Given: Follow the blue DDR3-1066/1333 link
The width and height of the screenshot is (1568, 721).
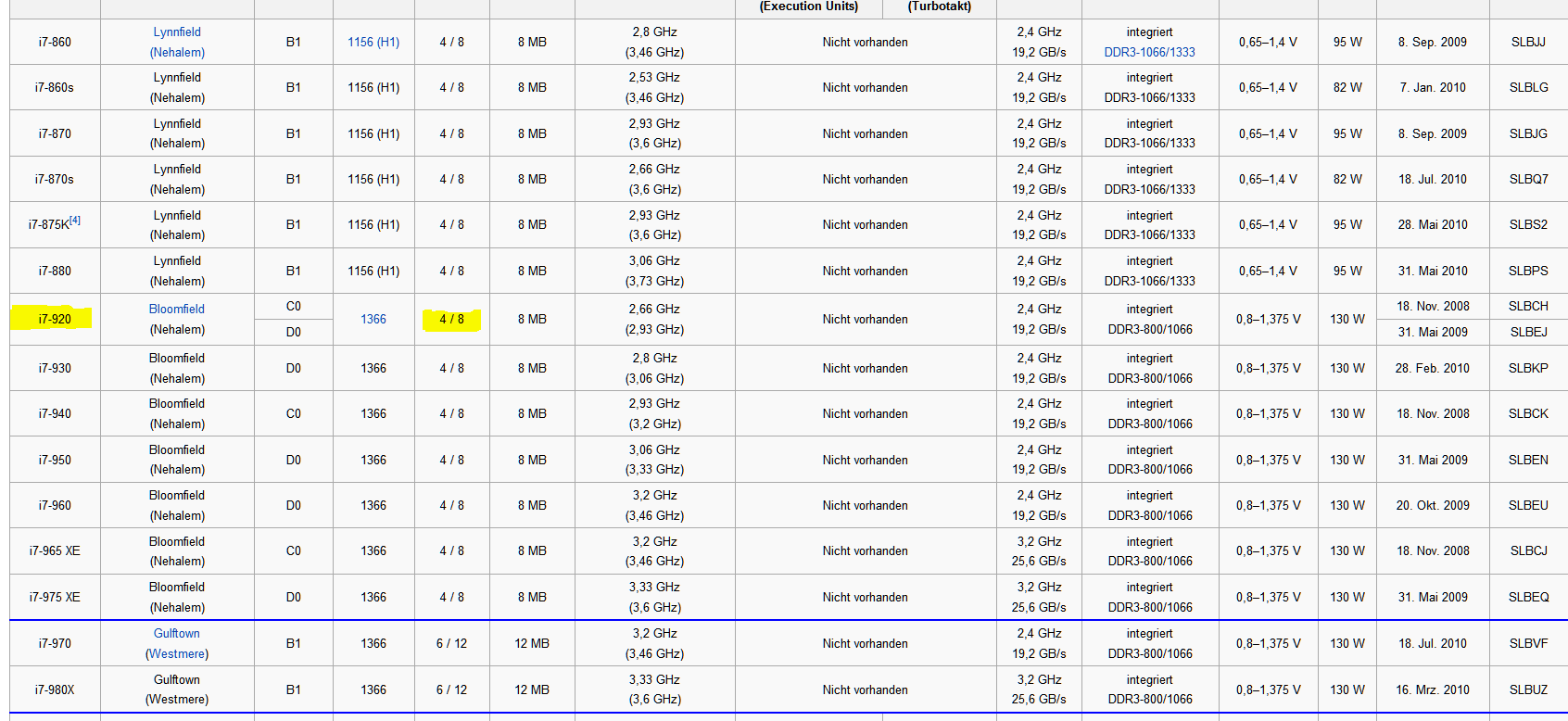Looking at the screenshot, I should click(1149, 53).
